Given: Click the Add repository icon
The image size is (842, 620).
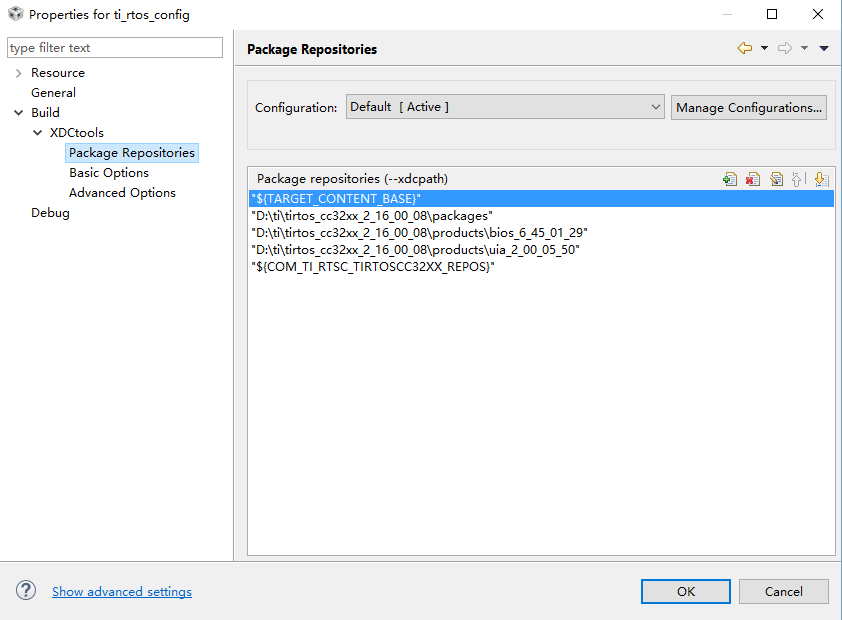Looking at the screenshot, I should tap(730, 179).
